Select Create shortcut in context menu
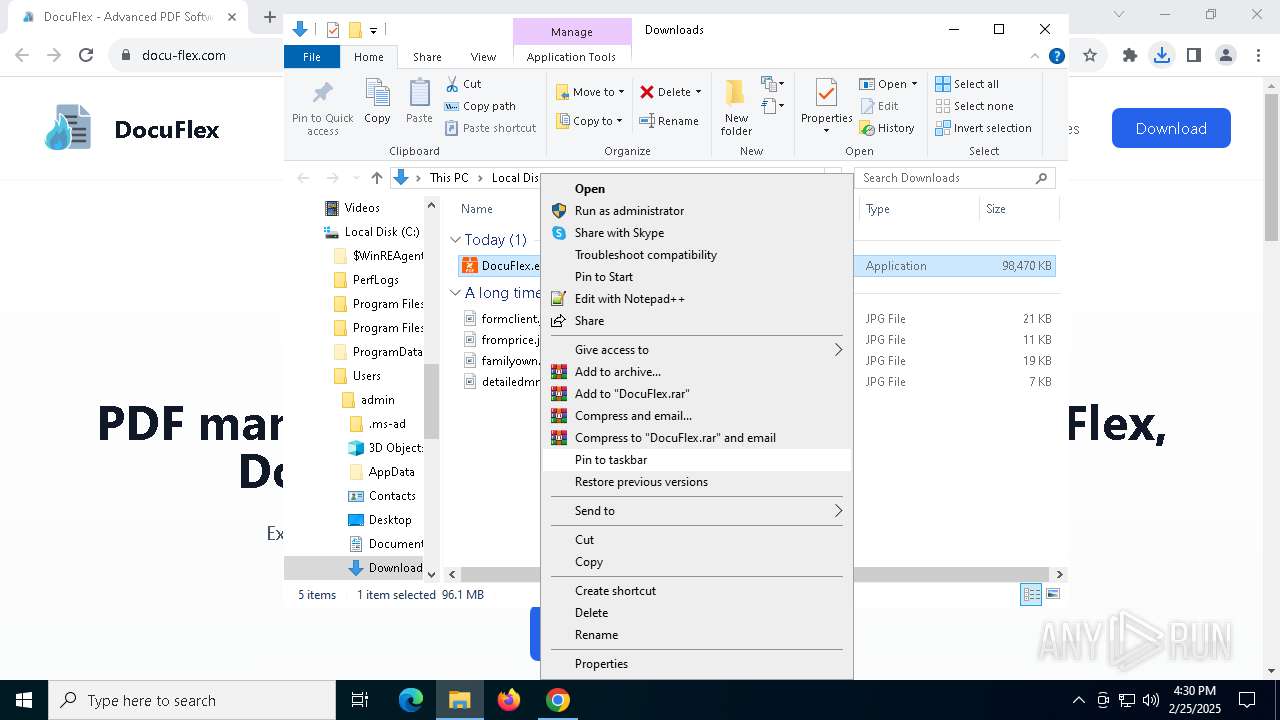The height and width of the screenshot is (720, 1280). click(697, 591)
